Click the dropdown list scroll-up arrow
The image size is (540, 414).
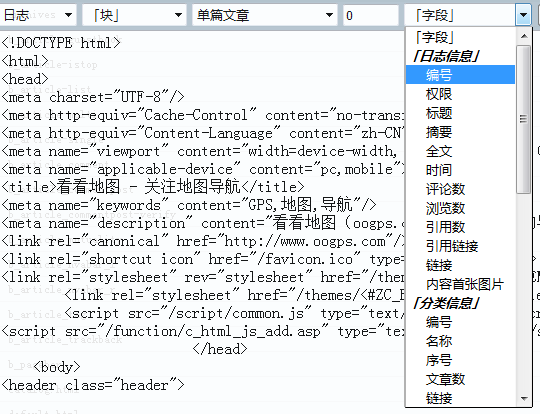point(524,36)
